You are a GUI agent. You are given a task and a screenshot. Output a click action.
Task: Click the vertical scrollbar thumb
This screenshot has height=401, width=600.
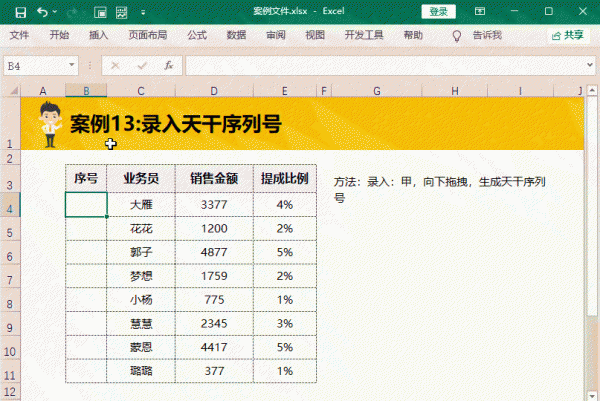point(592,207)
